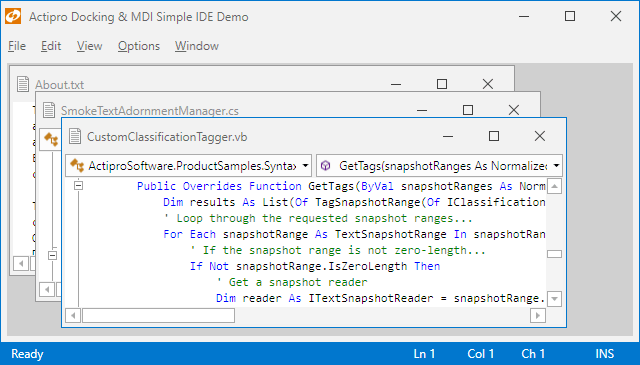Image resolution: width=640 pixels, height=365 pixels.
Task: Collapse outlining node in SmokeTextAdornmentManager editor
Action: [x=52, y=256]
